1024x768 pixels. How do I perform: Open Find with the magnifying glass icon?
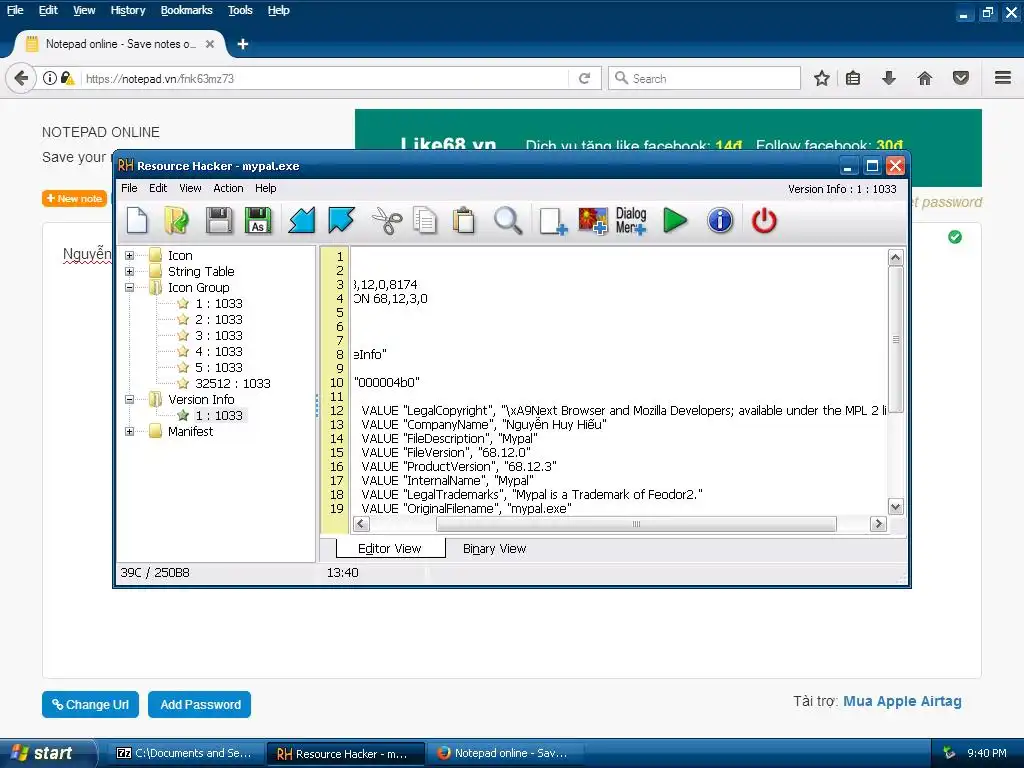(507, 220)
